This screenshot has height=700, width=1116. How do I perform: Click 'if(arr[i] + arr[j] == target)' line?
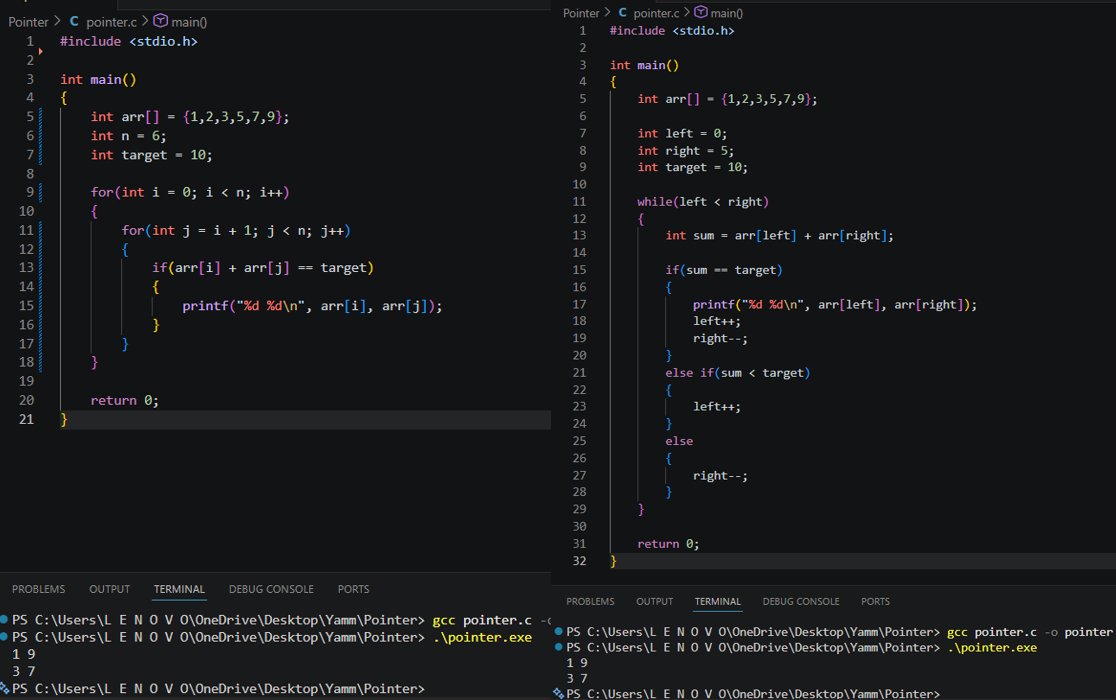click(263, 267)
